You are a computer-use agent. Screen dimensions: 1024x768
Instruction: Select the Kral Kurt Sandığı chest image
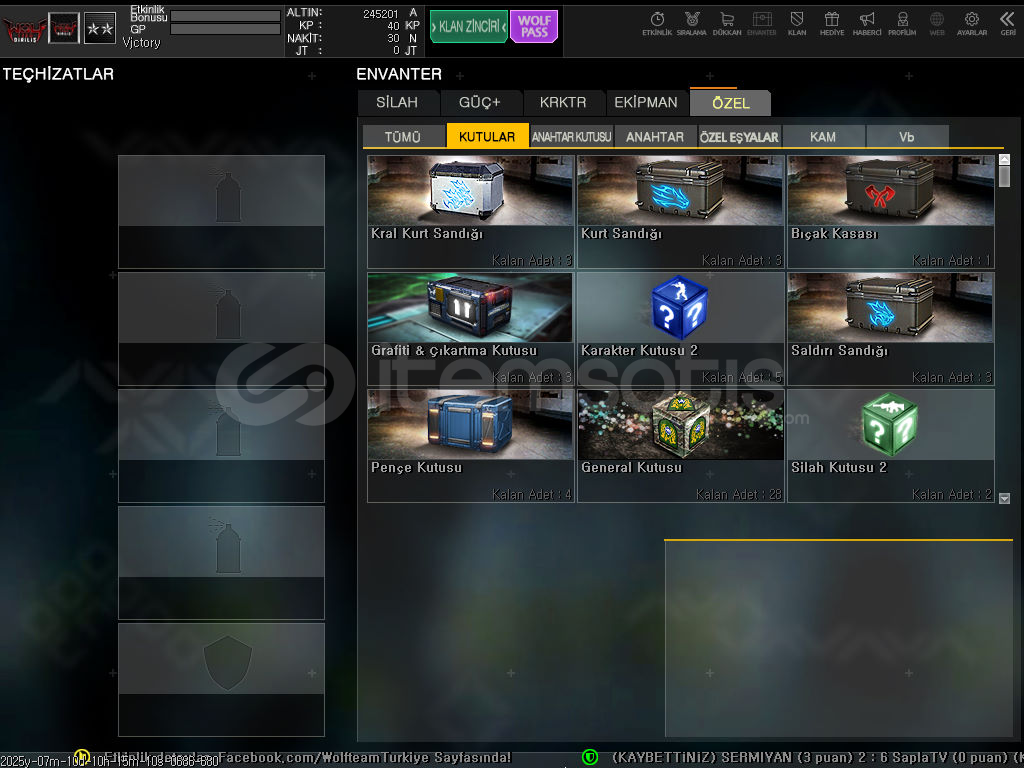point(470,191)
